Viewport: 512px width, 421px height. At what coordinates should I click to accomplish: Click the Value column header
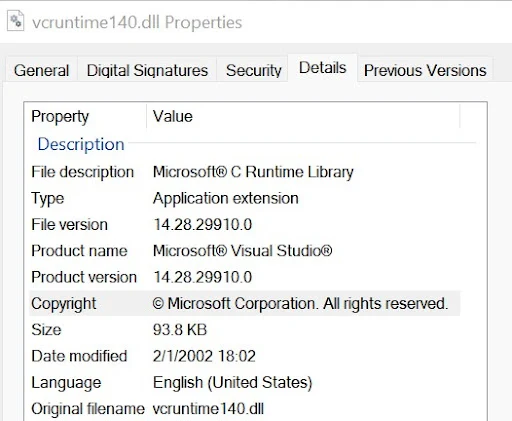click(x=173, y=116)
